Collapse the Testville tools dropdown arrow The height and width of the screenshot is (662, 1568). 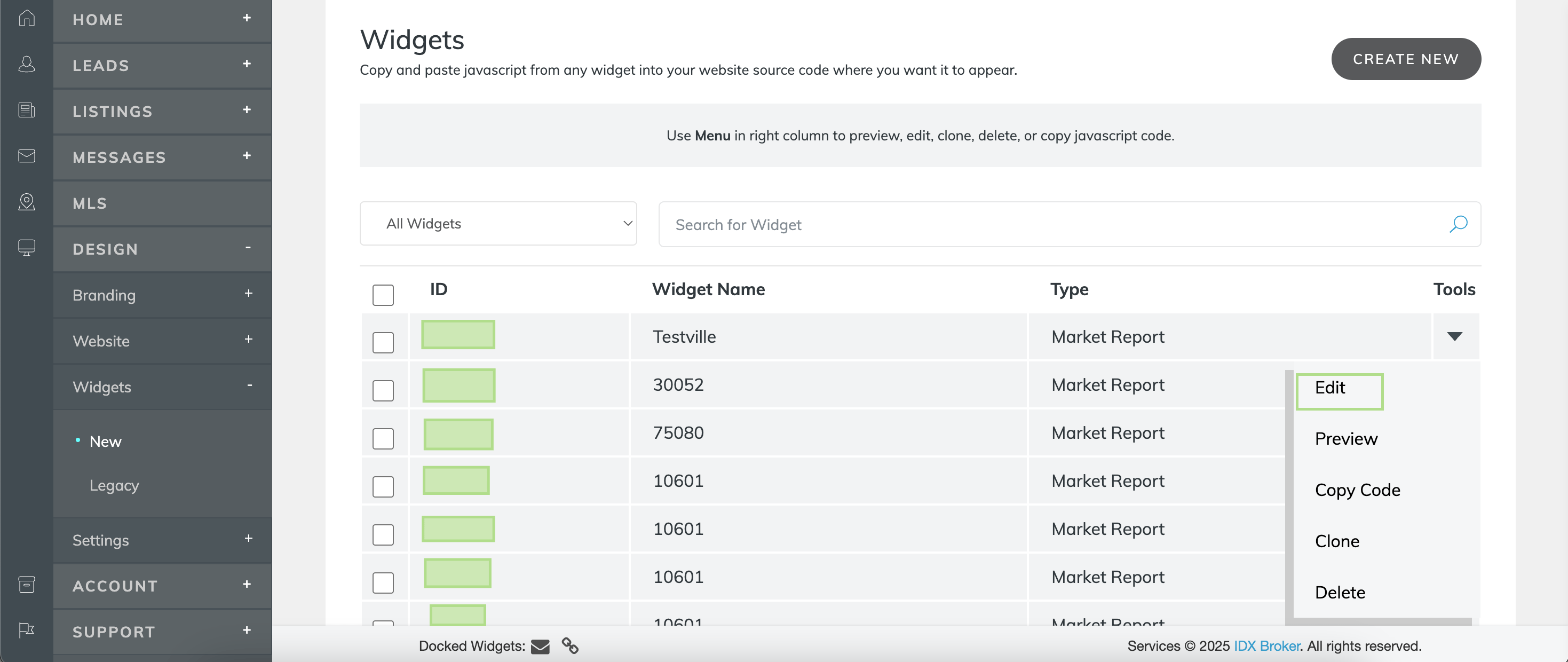point(1454,336)
